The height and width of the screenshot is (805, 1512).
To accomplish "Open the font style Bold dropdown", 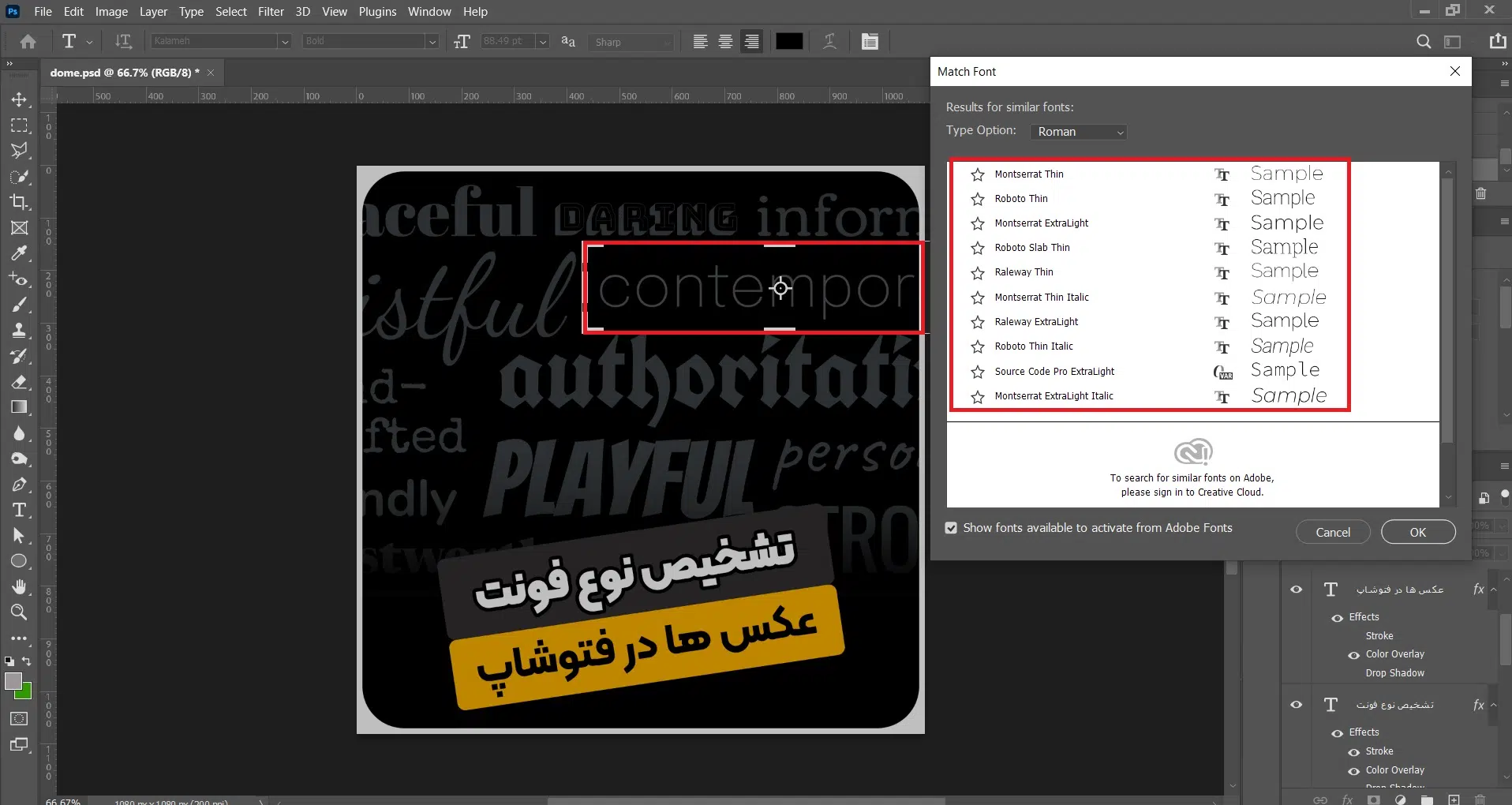I will (x=432, y=42).
